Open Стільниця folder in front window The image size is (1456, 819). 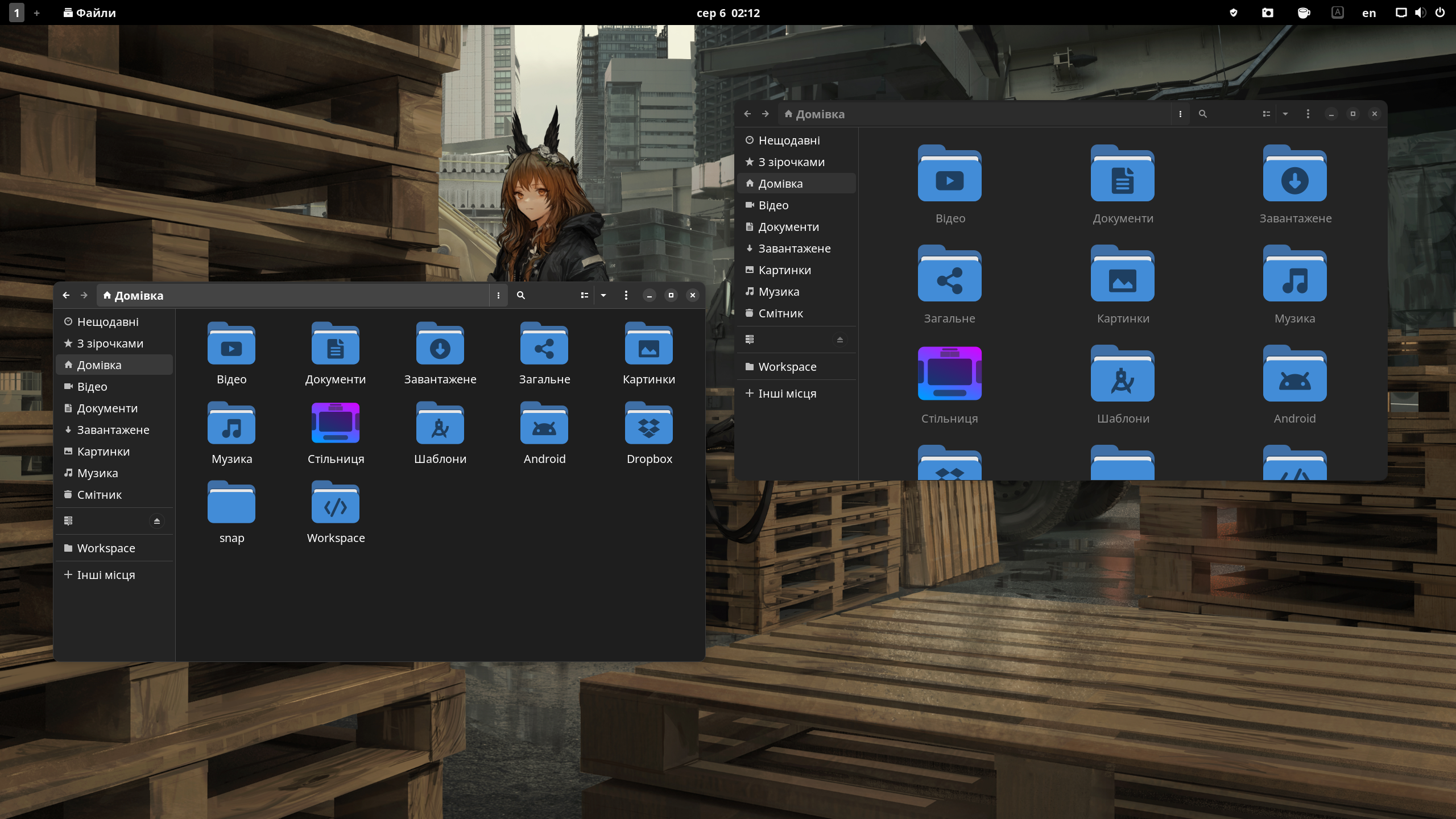tap(336, 433)
